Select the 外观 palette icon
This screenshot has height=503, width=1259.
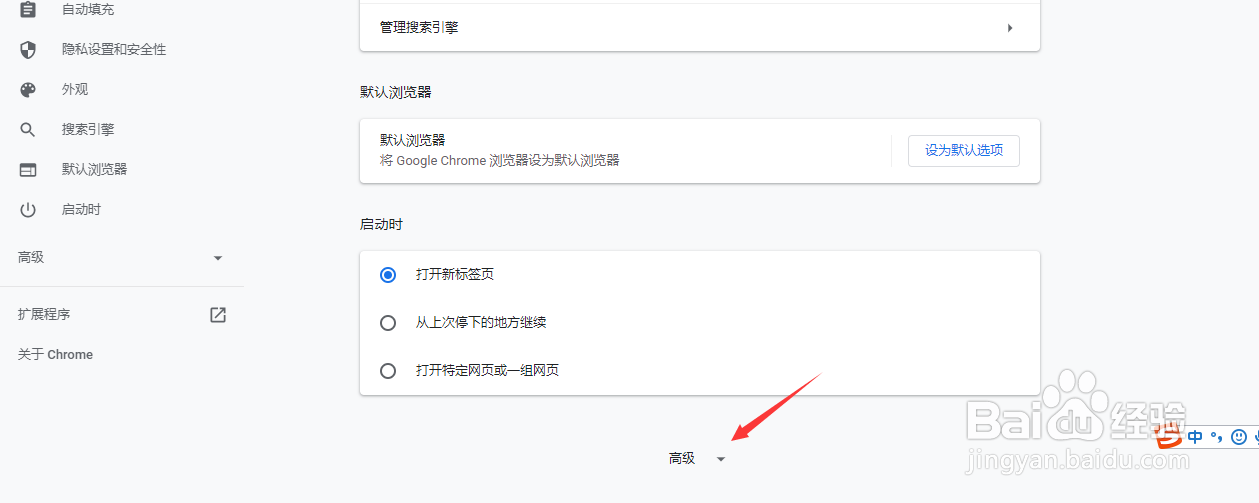28,90
